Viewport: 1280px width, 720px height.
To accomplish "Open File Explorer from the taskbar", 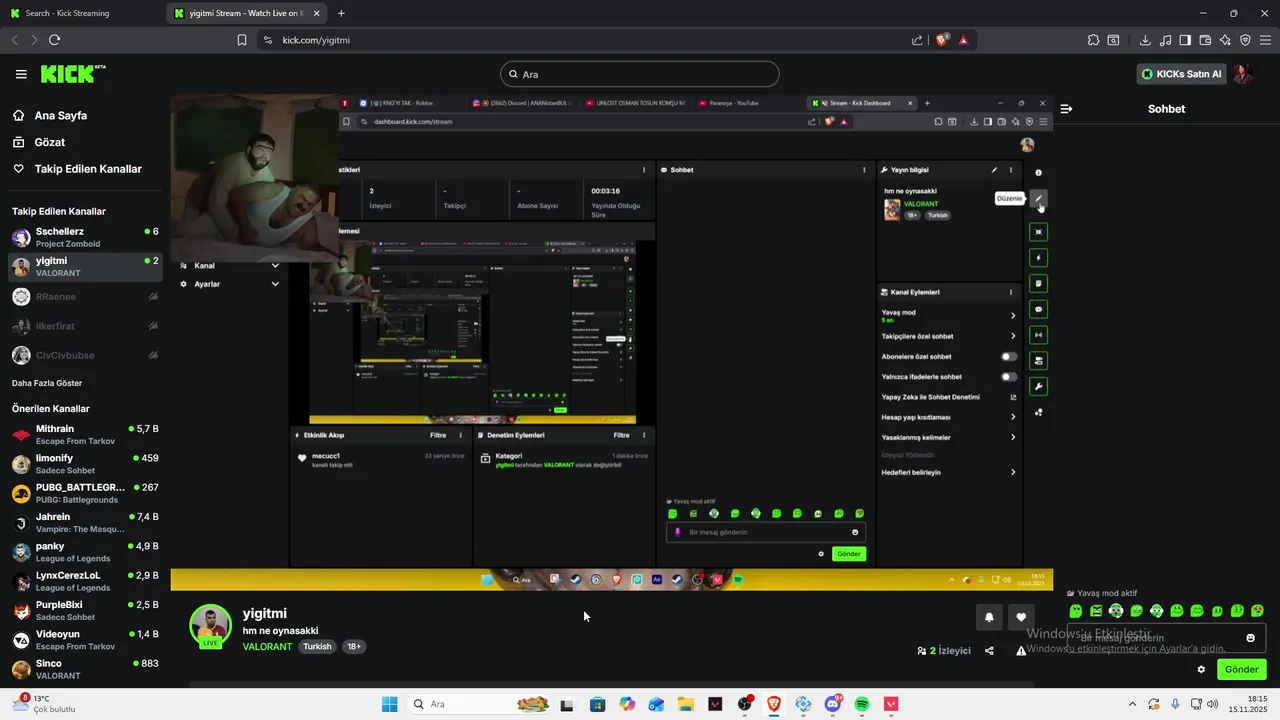I will [686, 704].
